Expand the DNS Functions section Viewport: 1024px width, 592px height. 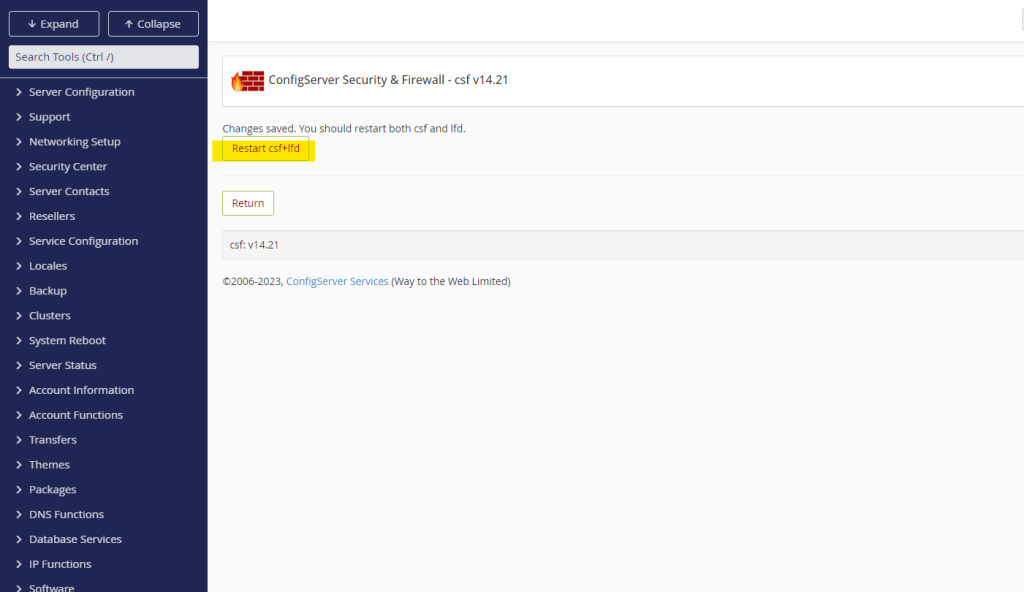(66, 514)
